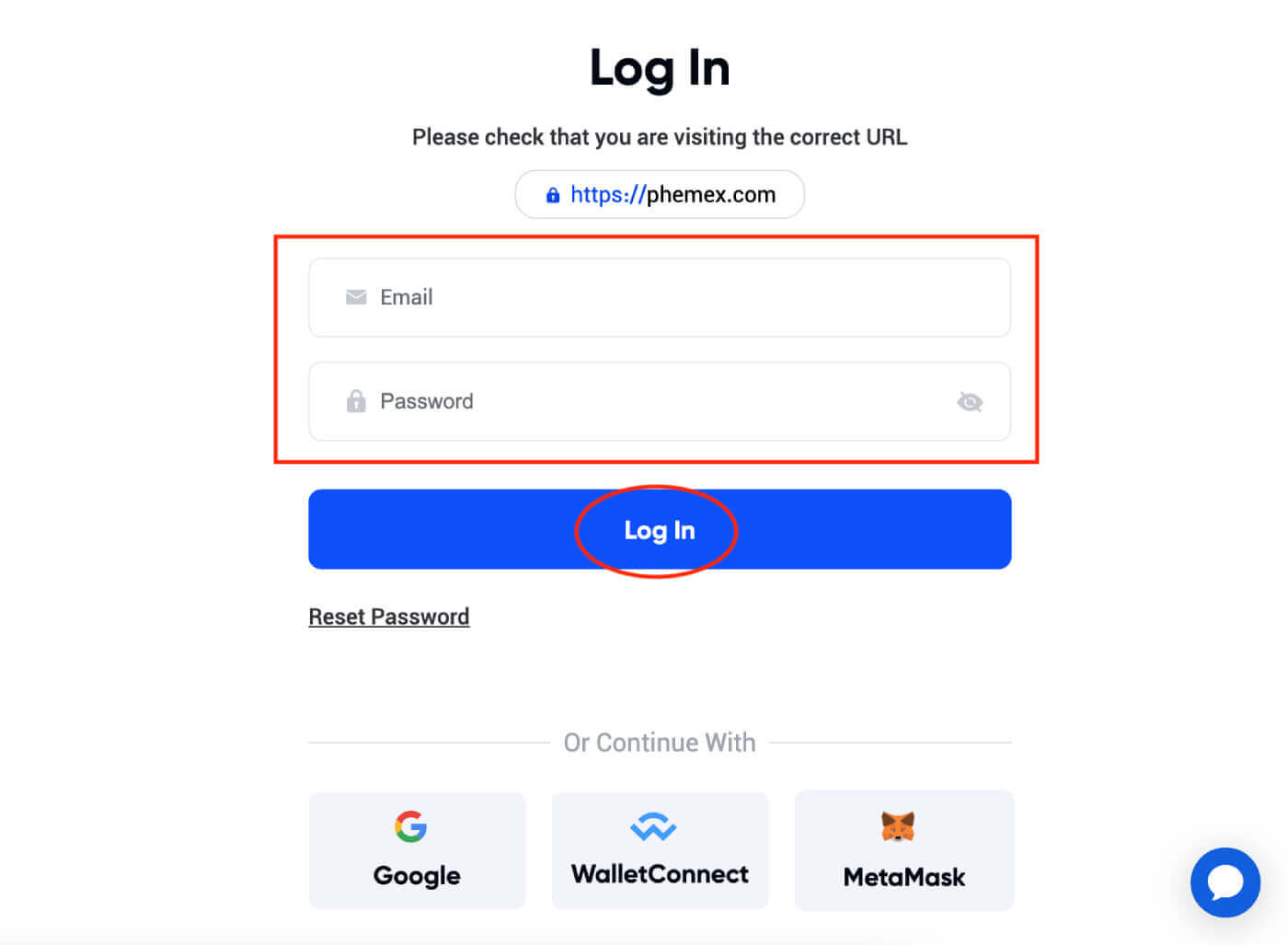Click inside the Email input field
Image resolution: width=1288 pixels, height=945 pixels.
click(x=659, y=296)
